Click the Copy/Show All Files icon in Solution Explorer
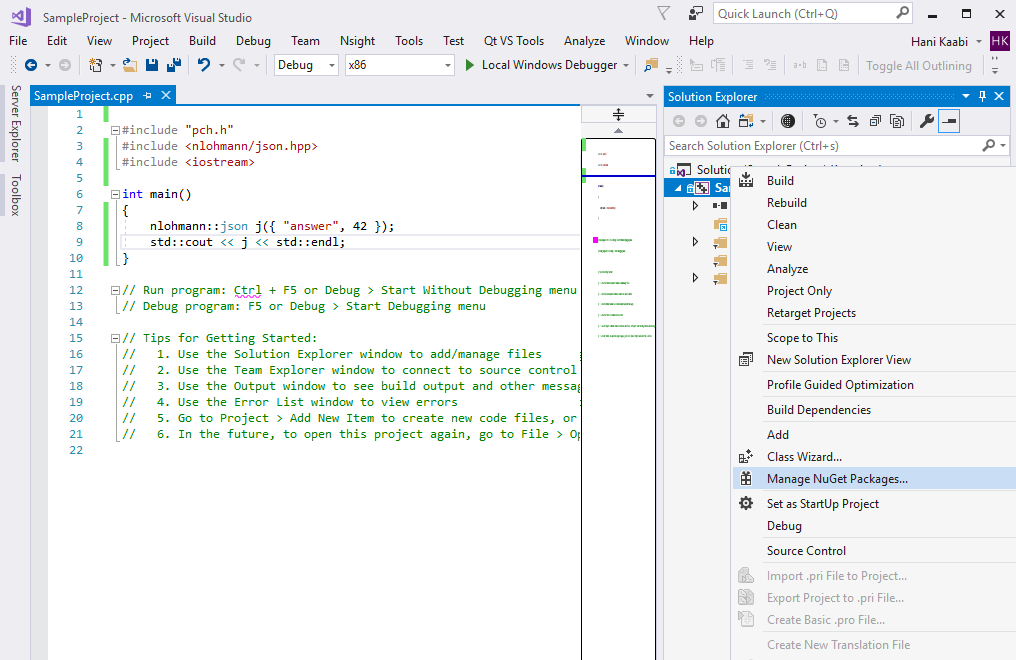Screen dimensions: 1016x660 pos(897,121)
